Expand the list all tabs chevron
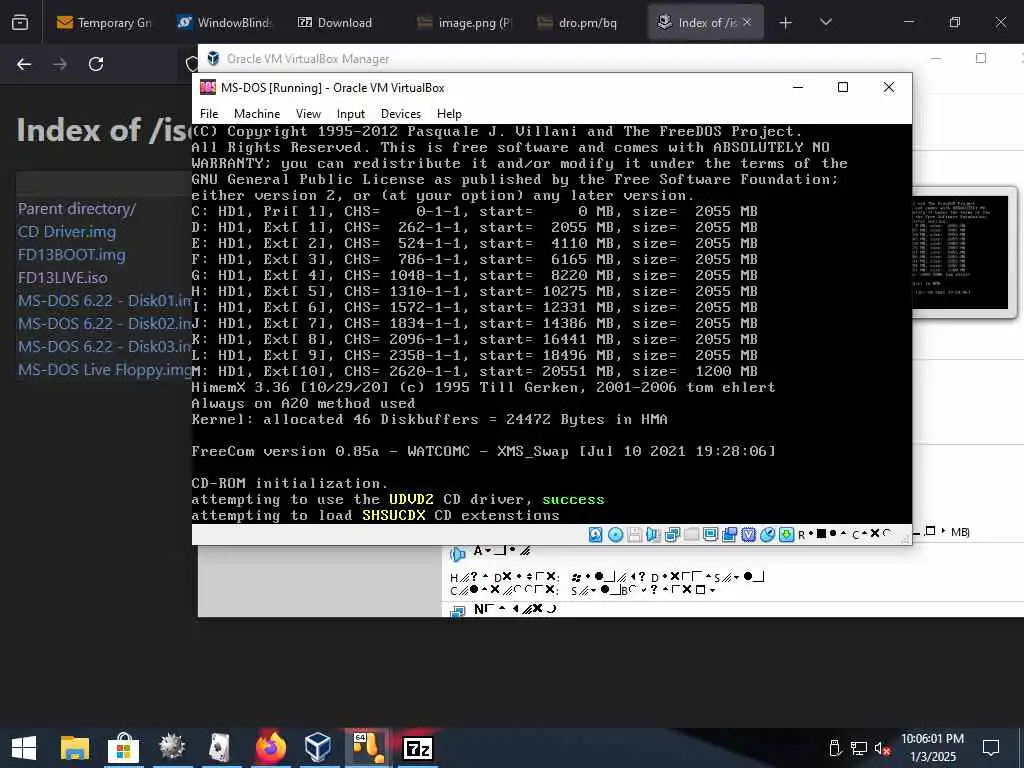The image size is (1024, 768). (825, 23)
